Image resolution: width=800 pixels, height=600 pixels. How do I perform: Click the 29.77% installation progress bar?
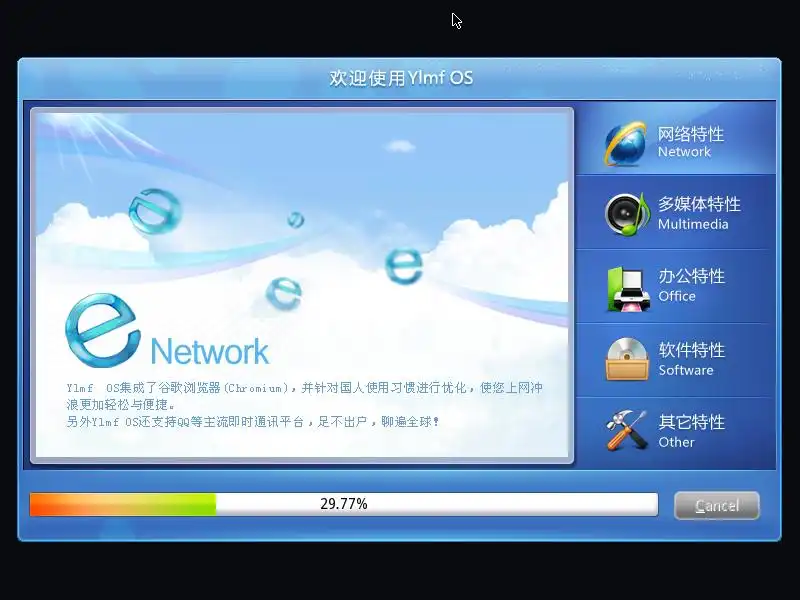click(x=344, y=504)
